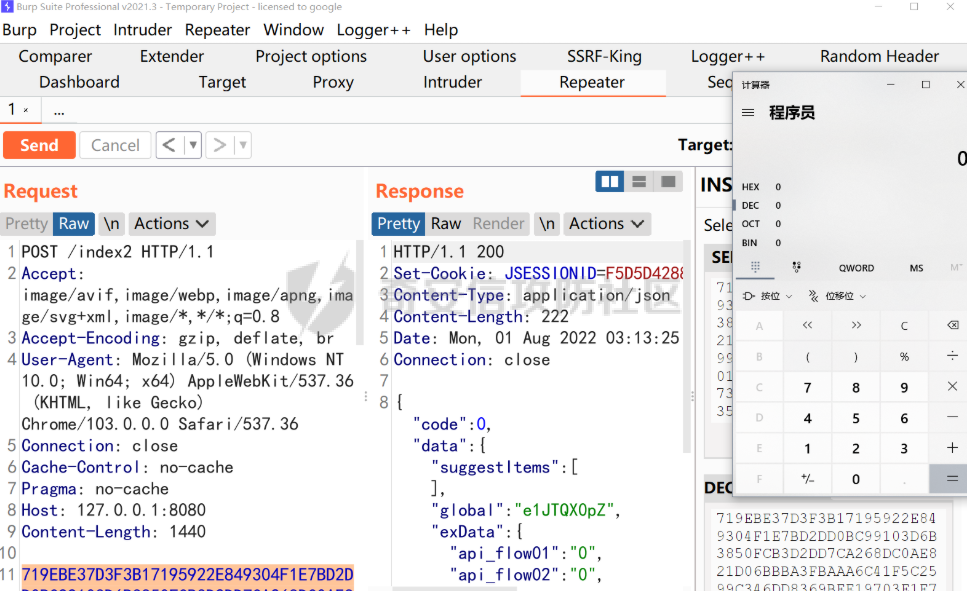
Task: Open Response Actions dropdown
Action: pyautogui.click(x=607, y=223)
